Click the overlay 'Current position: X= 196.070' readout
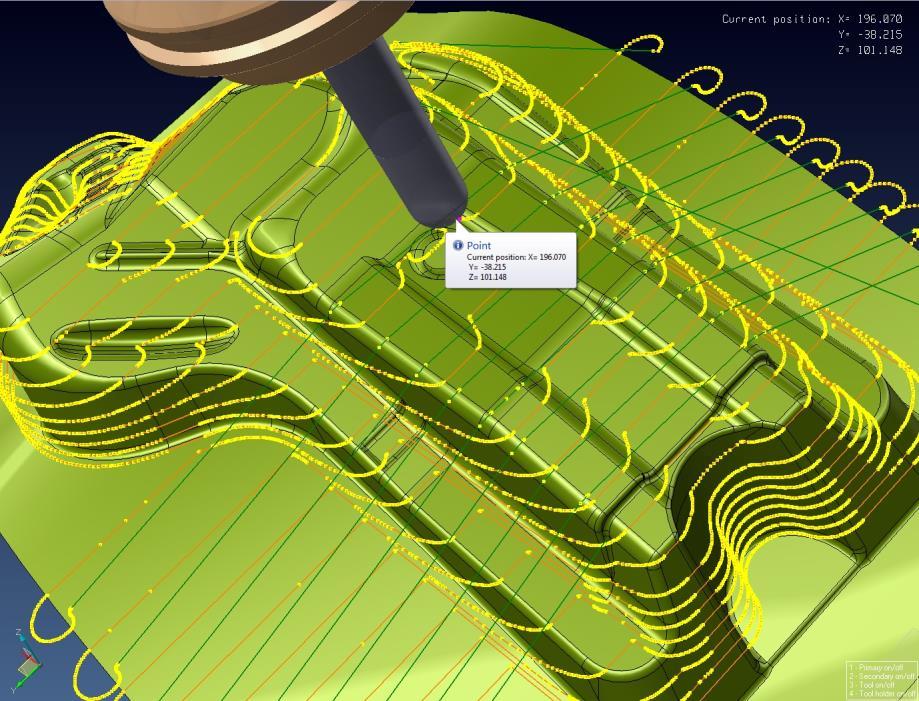 click(x=812, y=19)
